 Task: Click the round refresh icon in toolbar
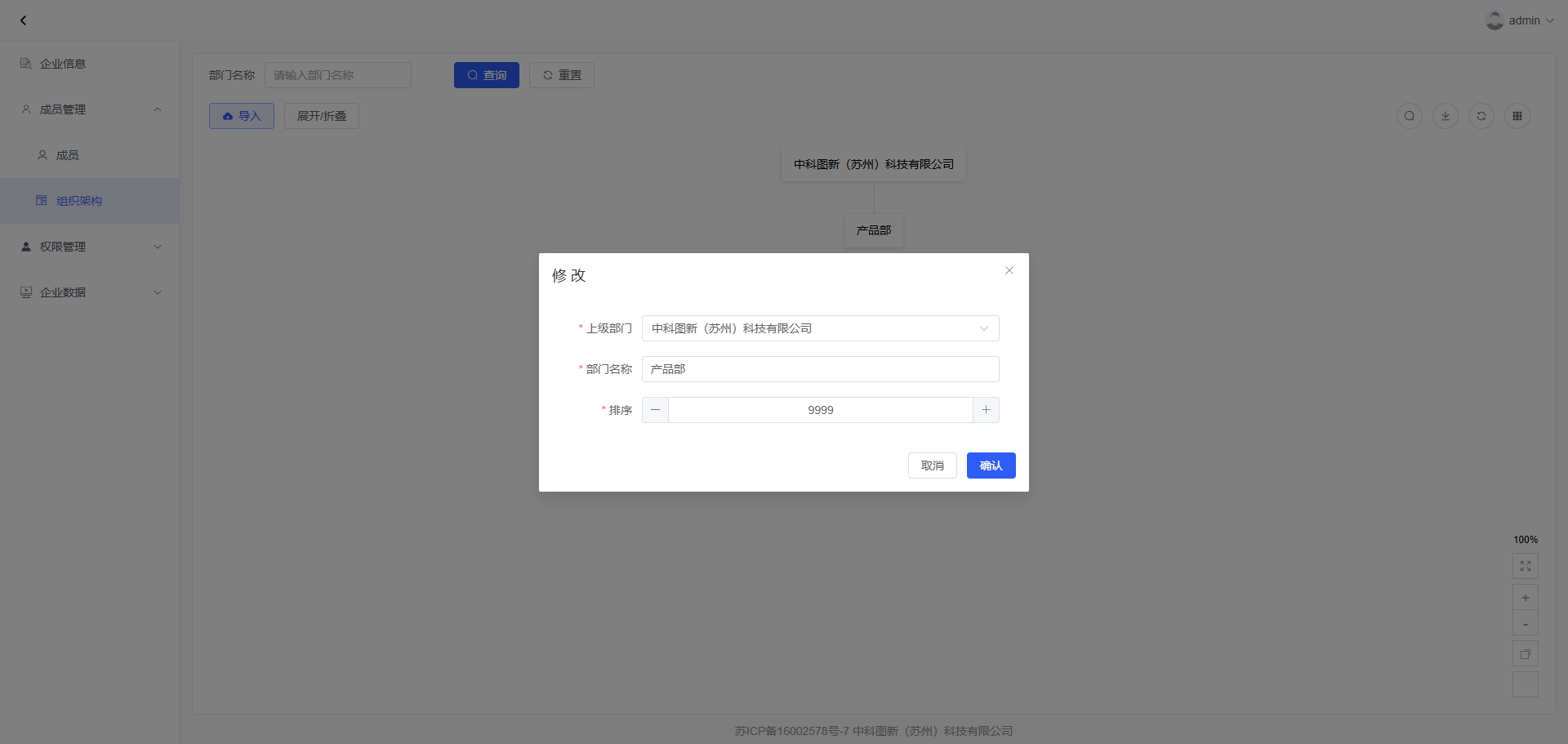pyautogui.click(x=1481, y=116)
